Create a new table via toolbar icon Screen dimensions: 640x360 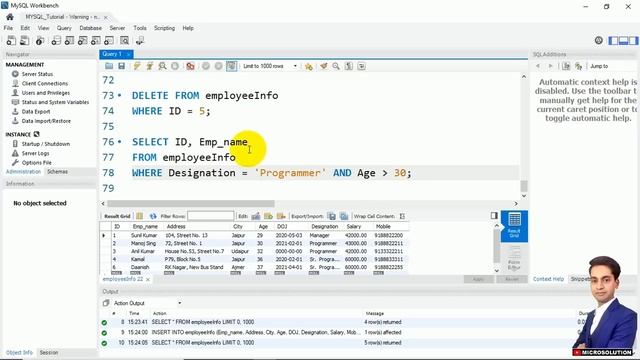69,40
